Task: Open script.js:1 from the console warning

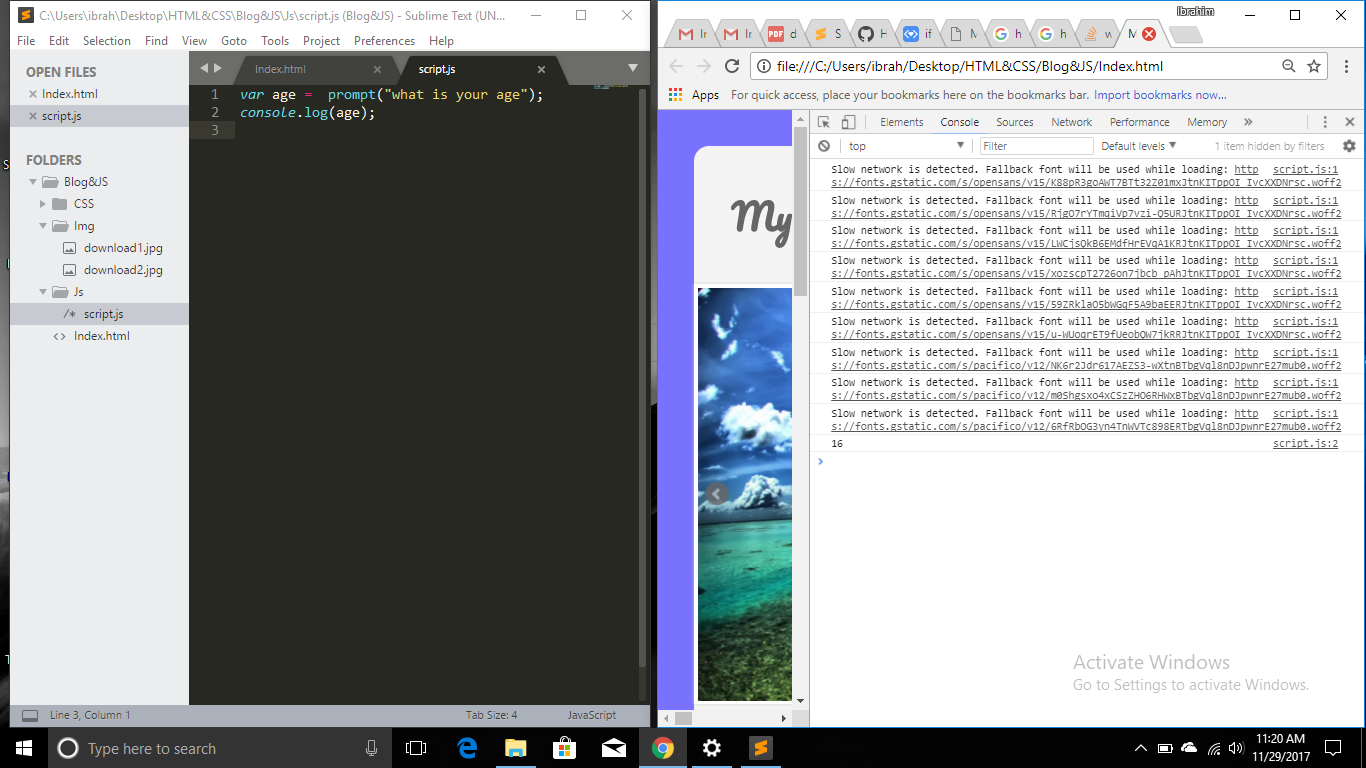Action: 1304,169
